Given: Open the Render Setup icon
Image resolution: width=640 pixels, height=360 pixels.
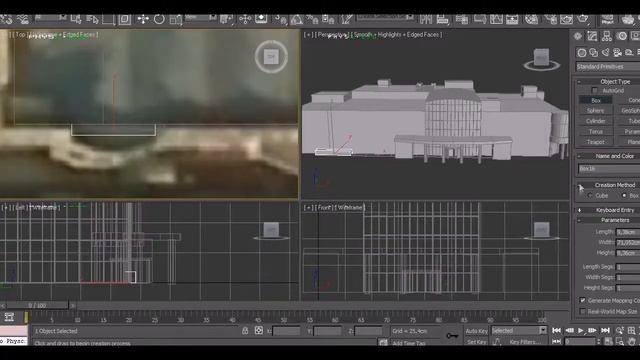Looking at the screenshot, I should (550, 19).
